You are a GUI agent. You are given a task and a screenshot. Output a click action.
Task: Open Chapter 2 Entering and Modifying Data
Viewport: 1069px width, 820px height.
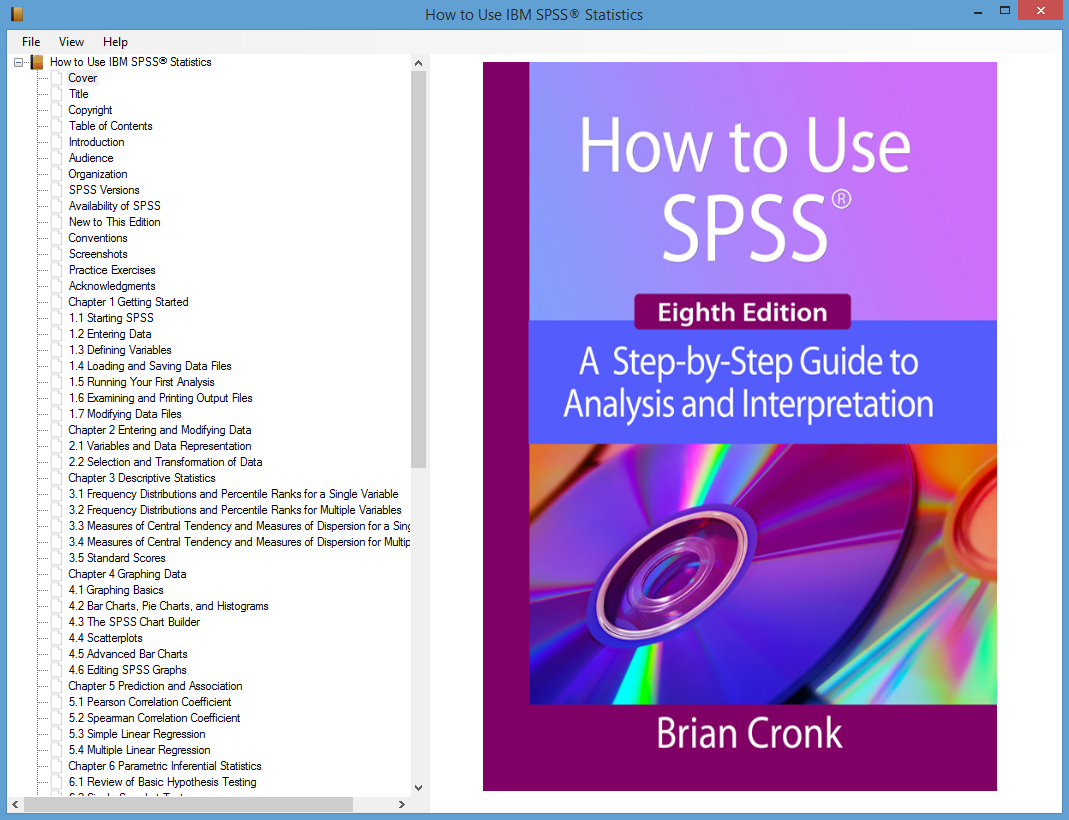click(x=160, y=430)
